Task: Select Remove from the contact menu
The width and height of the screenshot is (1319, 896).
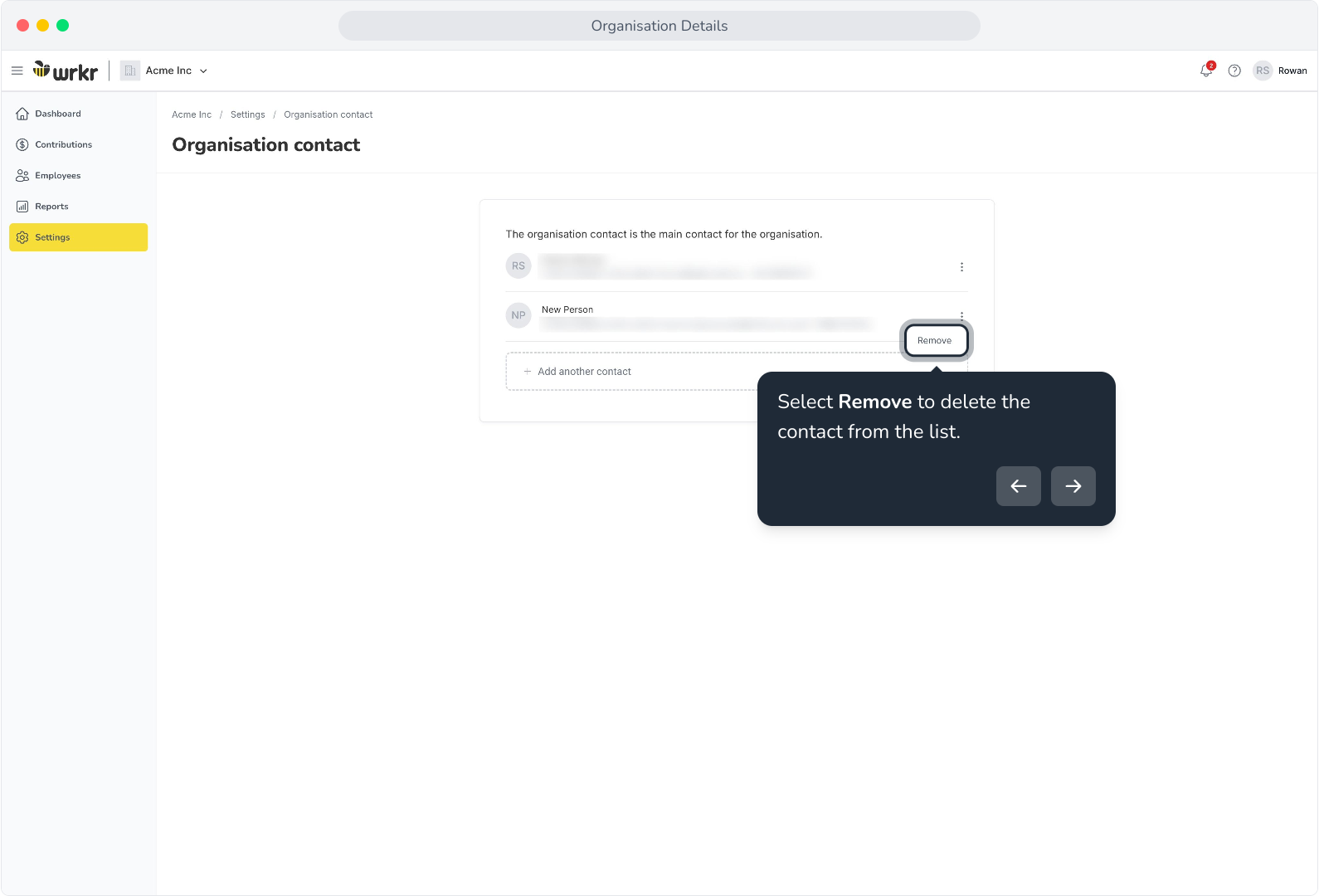Action: (936, 341)
